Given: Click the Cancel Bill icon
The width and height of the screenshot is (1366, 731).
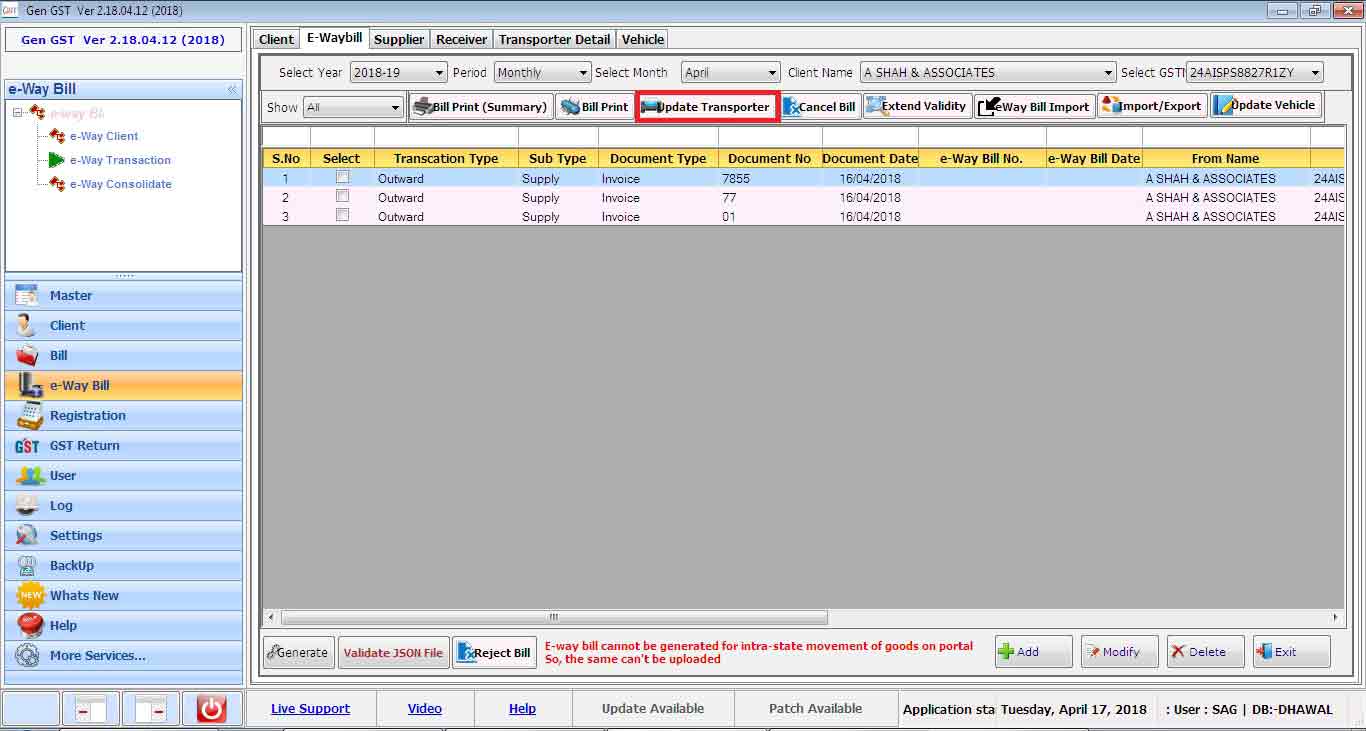Looking at the screenshot, I should [820, 107].
